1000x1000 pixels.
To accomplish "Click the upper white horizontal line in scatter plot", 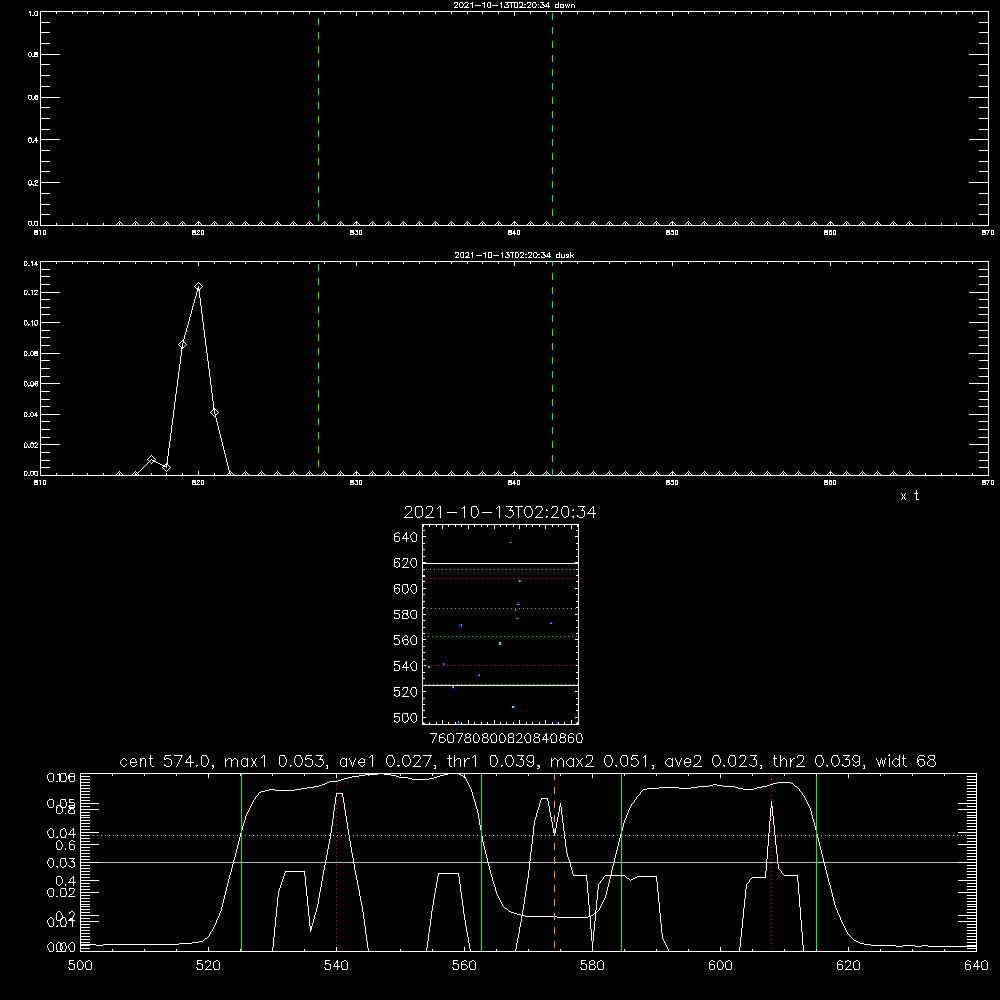I will [501, 564].
